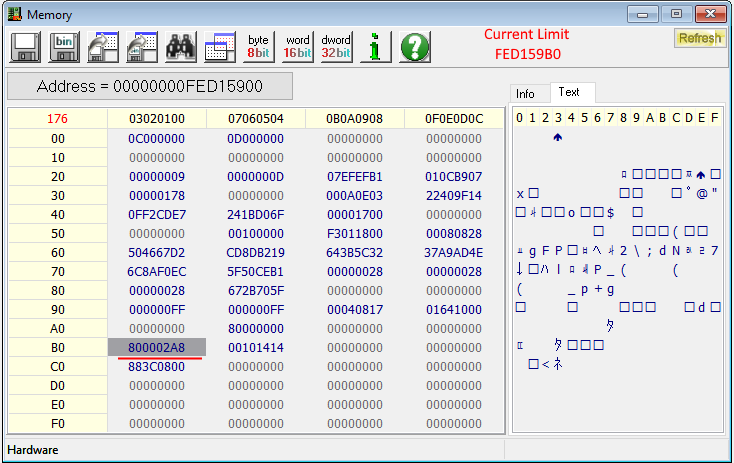This screenshot has height=463, width=734.
Task: Click column header 07060504
Action: pos(256,118)
